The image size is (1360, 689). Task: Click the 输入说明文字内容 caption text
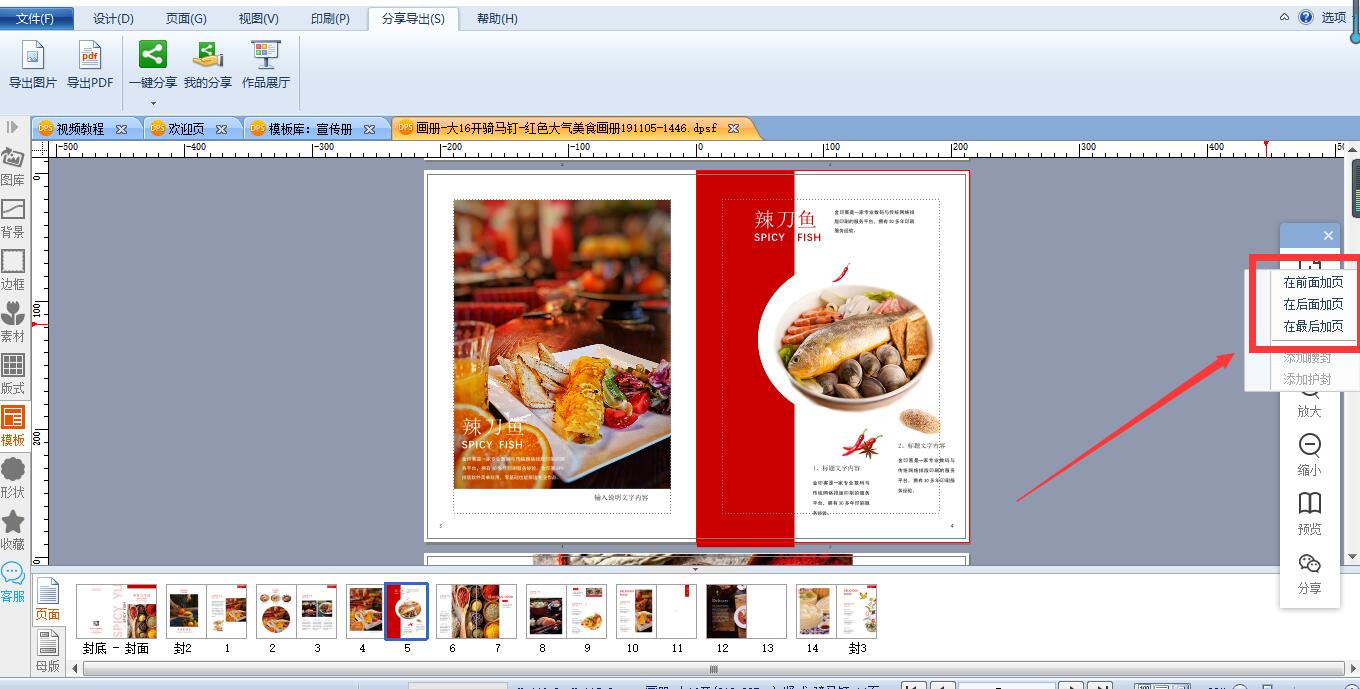[x=621, y=497]
